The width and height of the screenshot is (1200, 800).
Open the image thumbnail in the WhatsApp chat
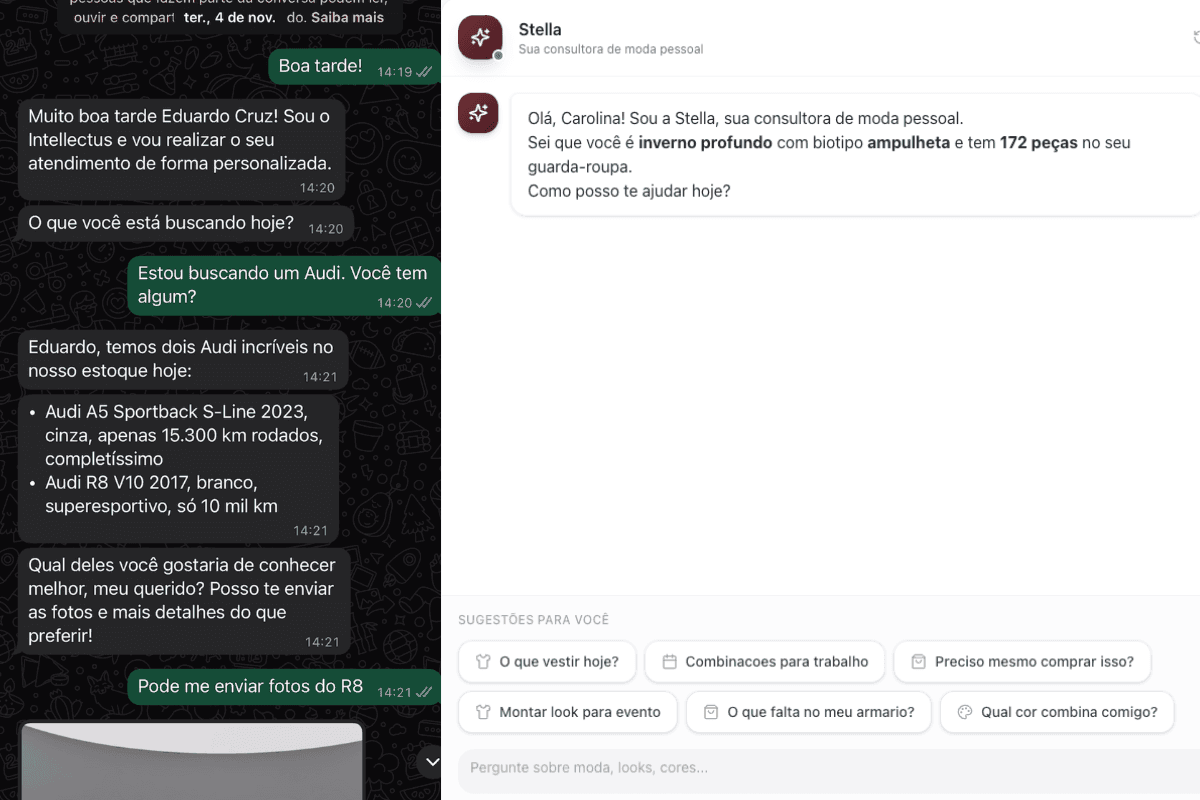pyautogui.click(x=191, y=760)
